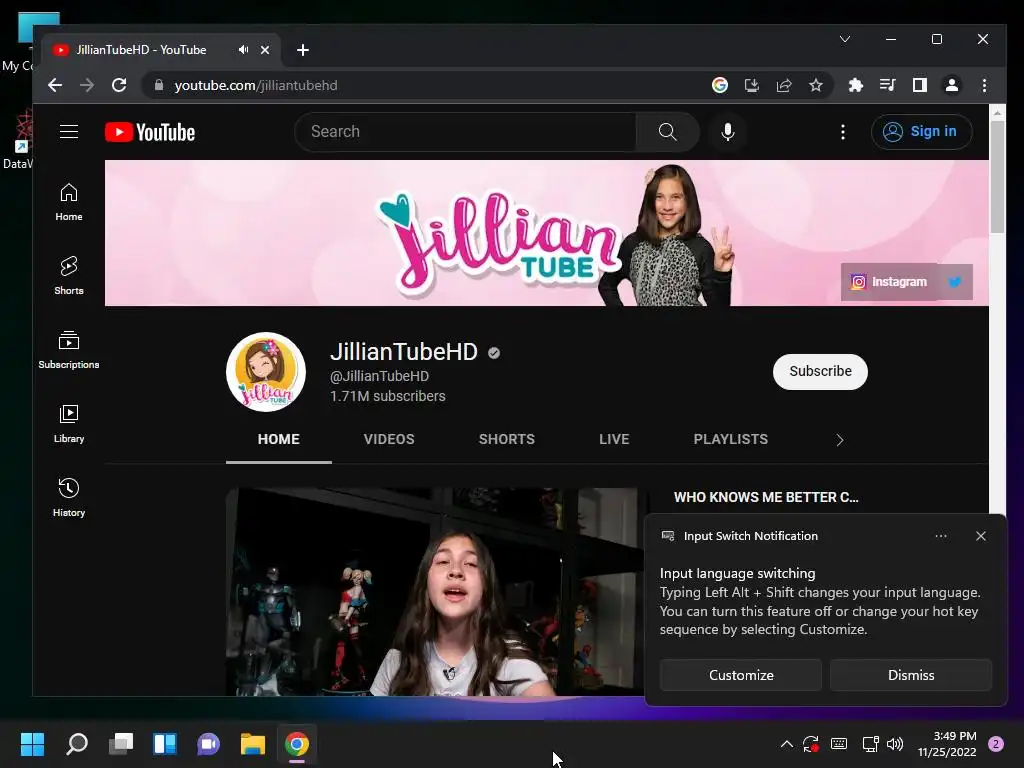Click browser back arrow
This screenshot has width=1024, height=768.
[55, 85]
